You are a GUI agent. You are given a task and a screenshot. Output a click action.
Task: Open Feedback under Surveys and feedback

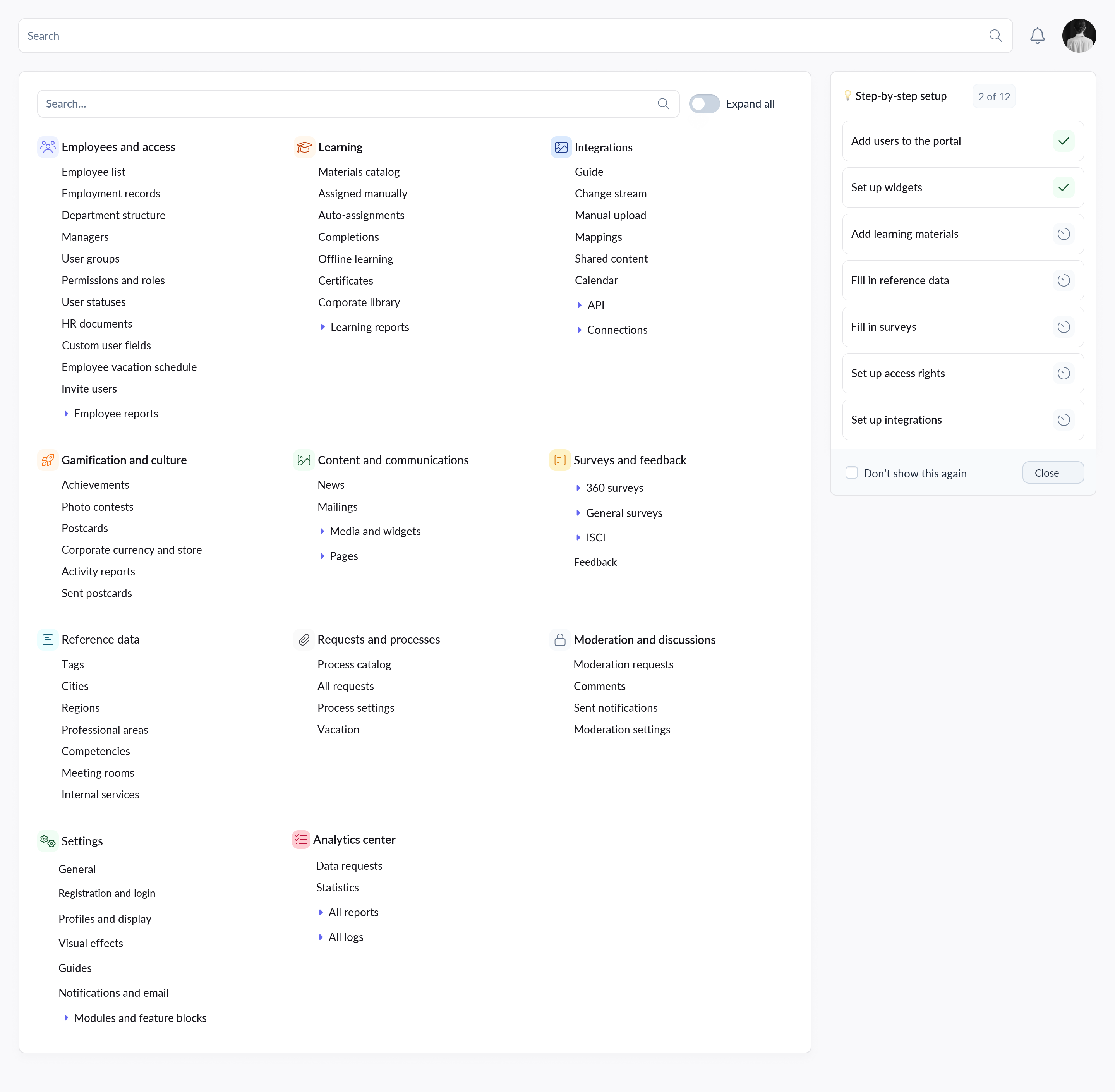pos(595,562)
